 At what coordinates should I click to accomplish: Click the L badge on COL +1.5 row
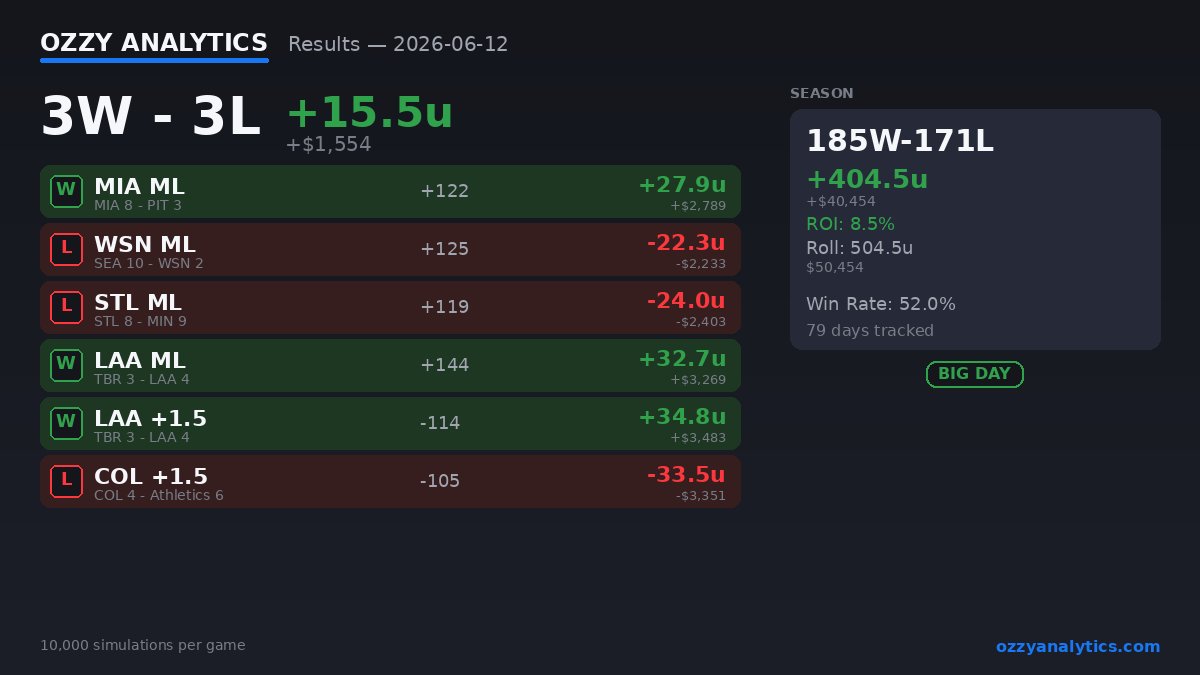pyautogui.click(x=66, y=481)
